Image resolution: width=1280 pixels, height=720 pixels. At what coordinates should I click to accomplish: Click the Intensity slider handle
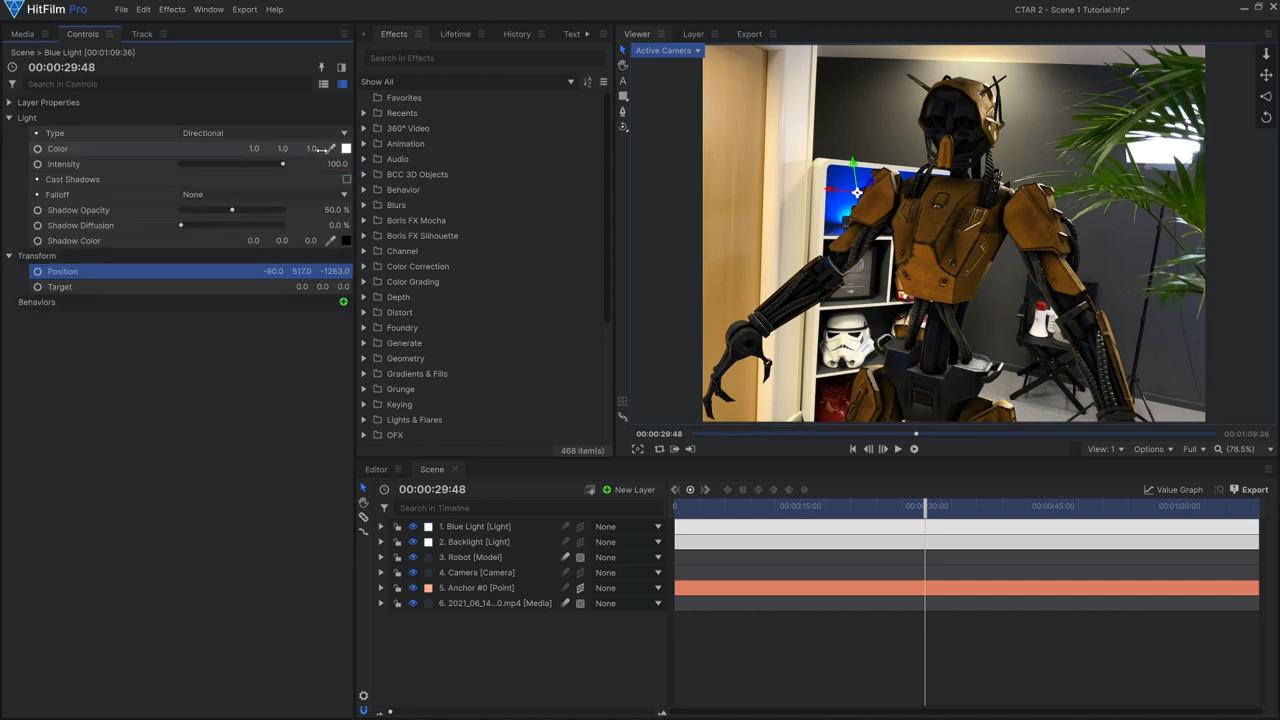[283, 164]
